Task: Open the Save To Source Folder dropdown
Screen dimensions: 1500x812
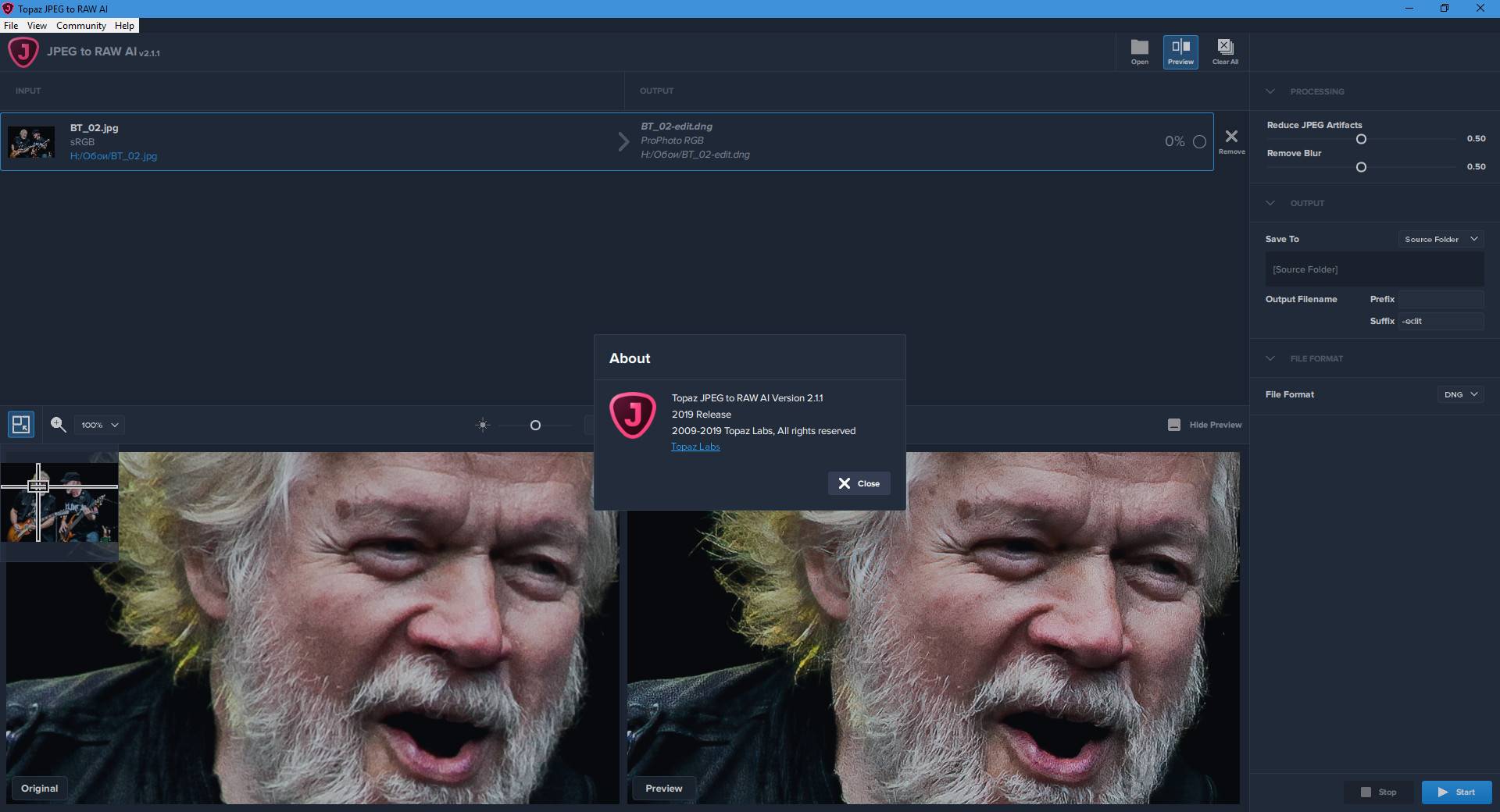Action: (x=1441, y=239)
